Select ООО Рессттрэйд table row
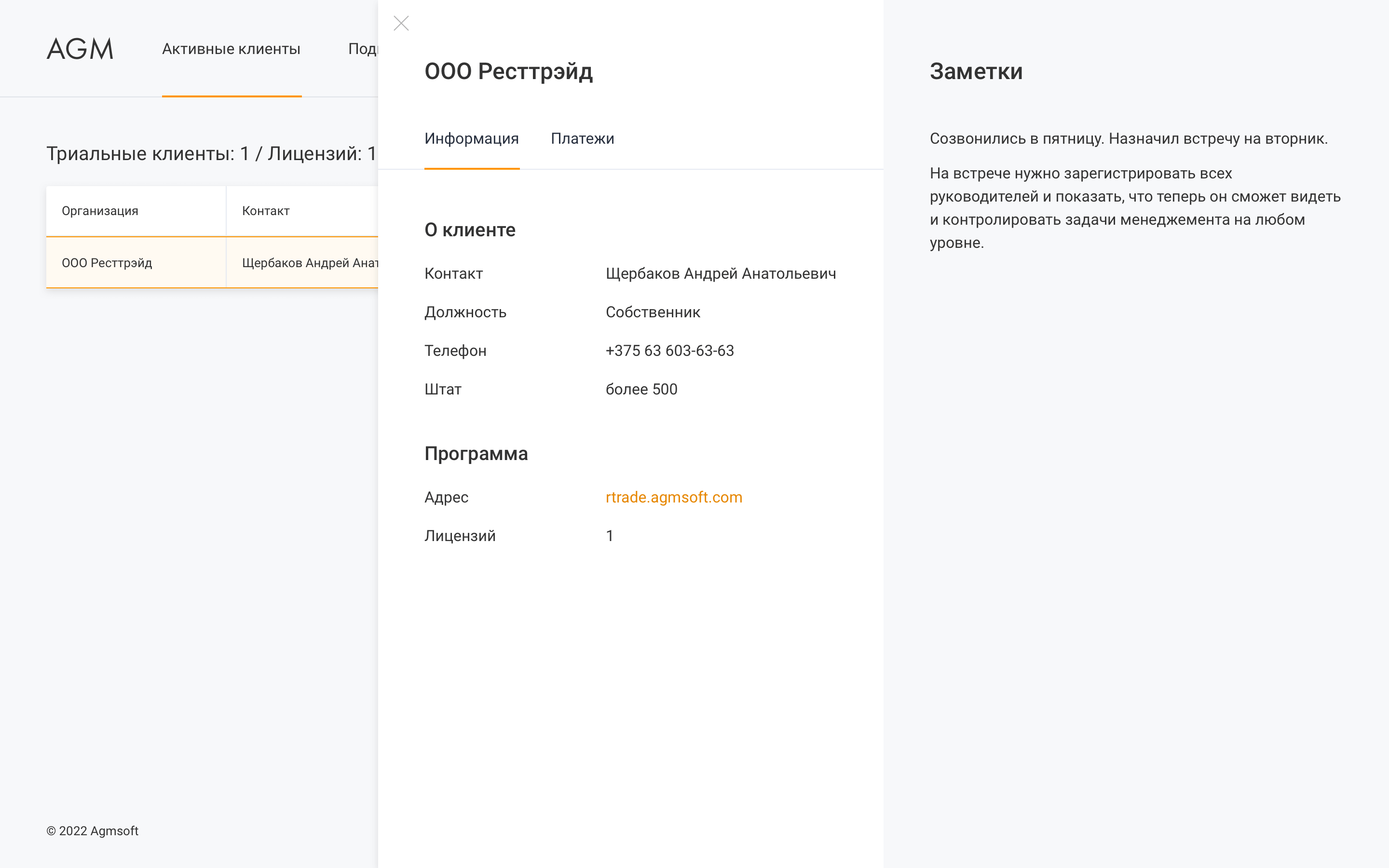The height and width of the screenshot is (868, 1389). point(107,263)
